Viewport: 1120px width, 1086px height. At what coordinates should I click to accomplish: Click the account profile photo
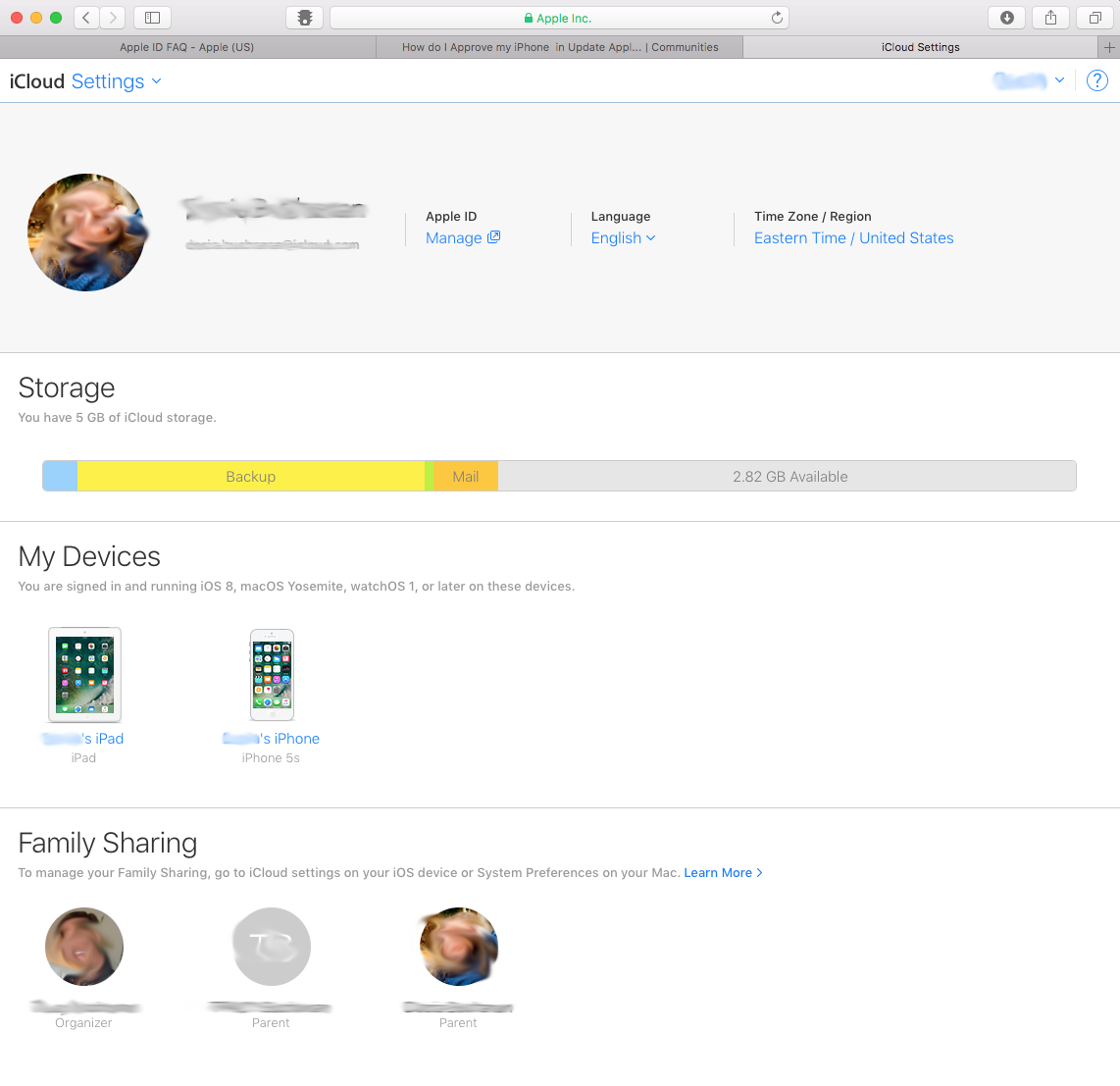[x=87, y=233]
